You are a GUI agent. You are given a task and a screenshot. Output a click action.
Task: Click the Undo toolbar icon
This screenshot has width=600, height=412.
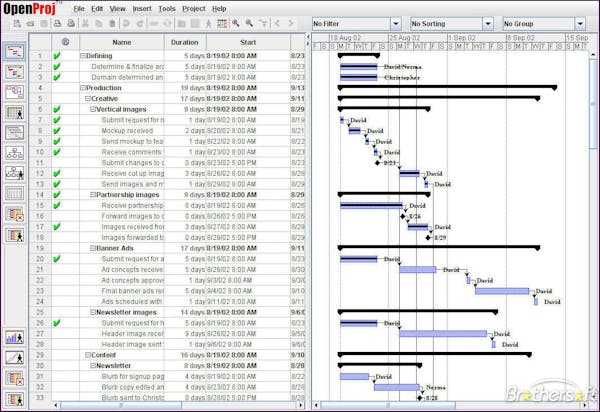pyautogui.click(x=126, y=24)
